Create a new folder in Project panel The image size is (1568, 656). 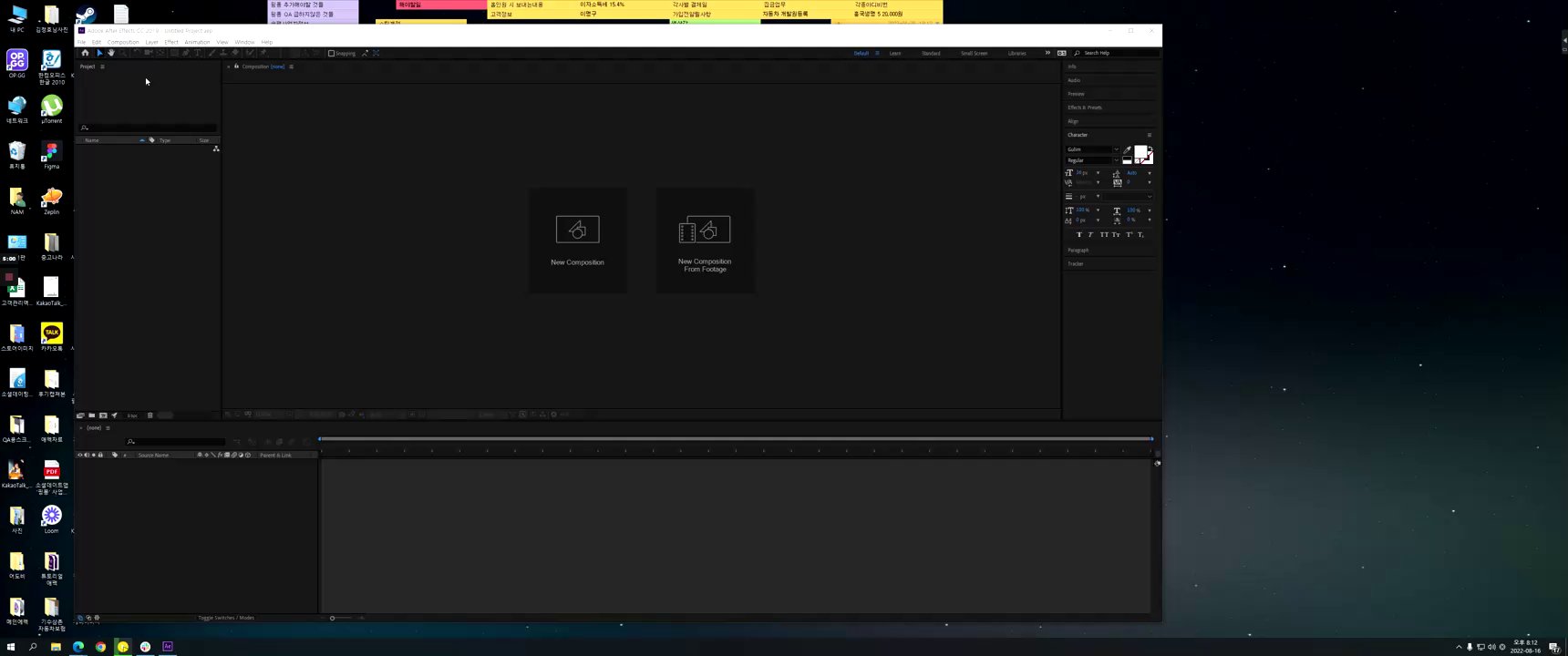coord(91,415)
